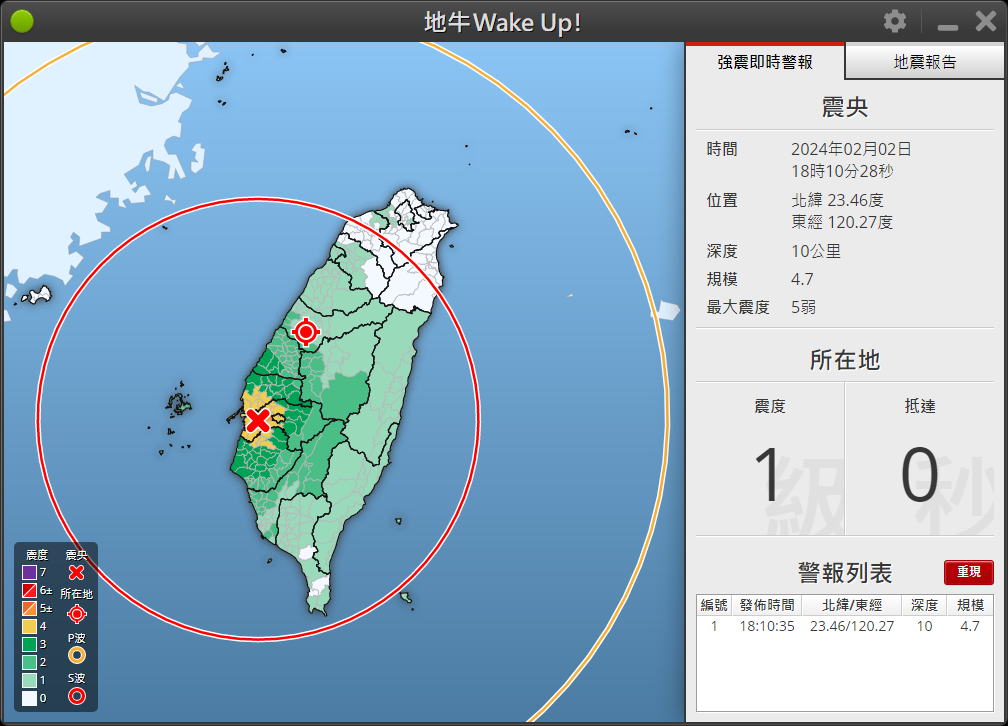Switch to the 強震即時警報 tab

pos(765,62)
